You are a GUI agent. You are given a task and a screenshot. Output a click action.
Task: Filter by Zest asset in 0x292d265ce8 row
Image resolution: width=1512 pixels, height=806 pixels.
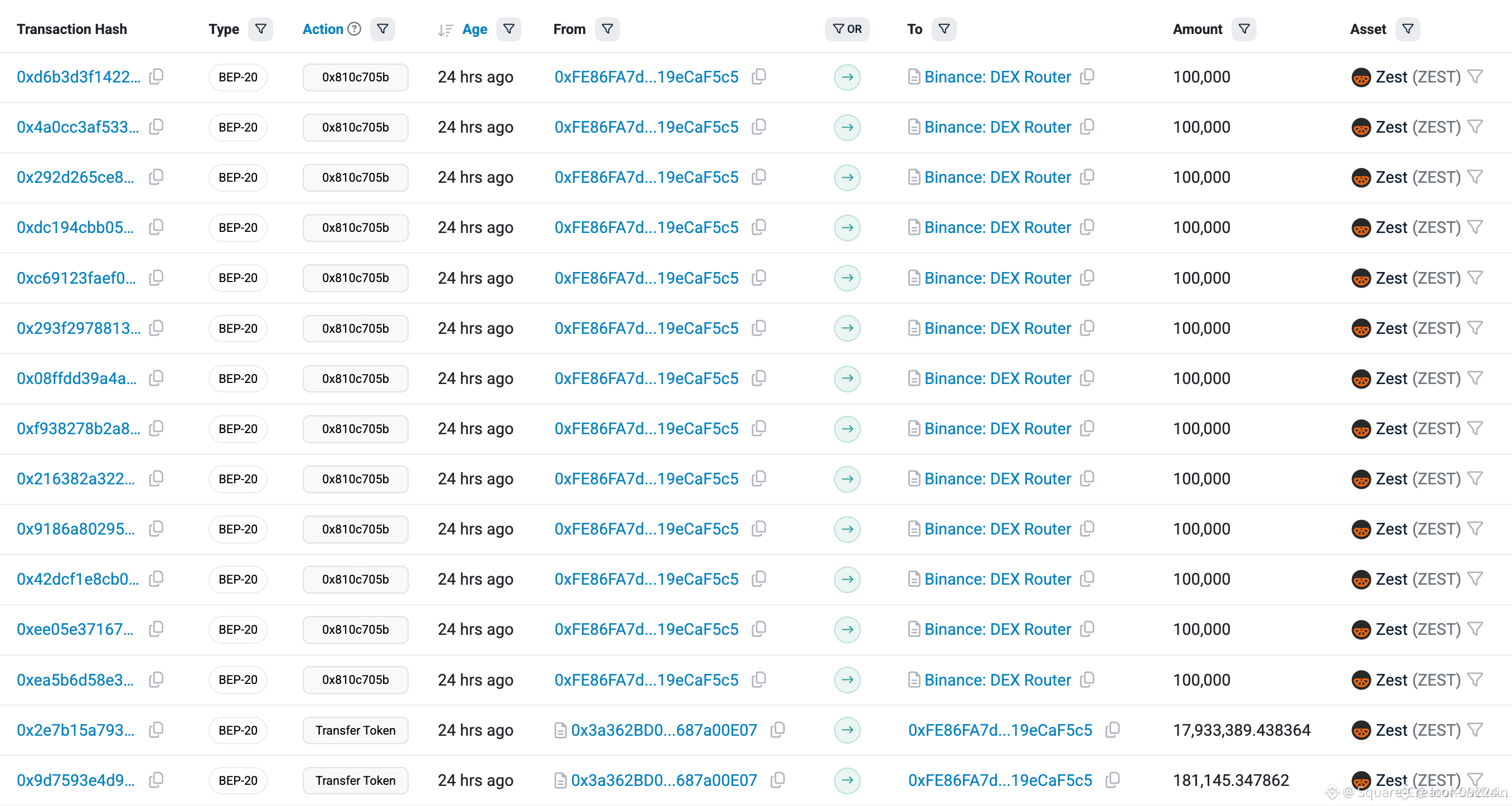click(1475, 177)
